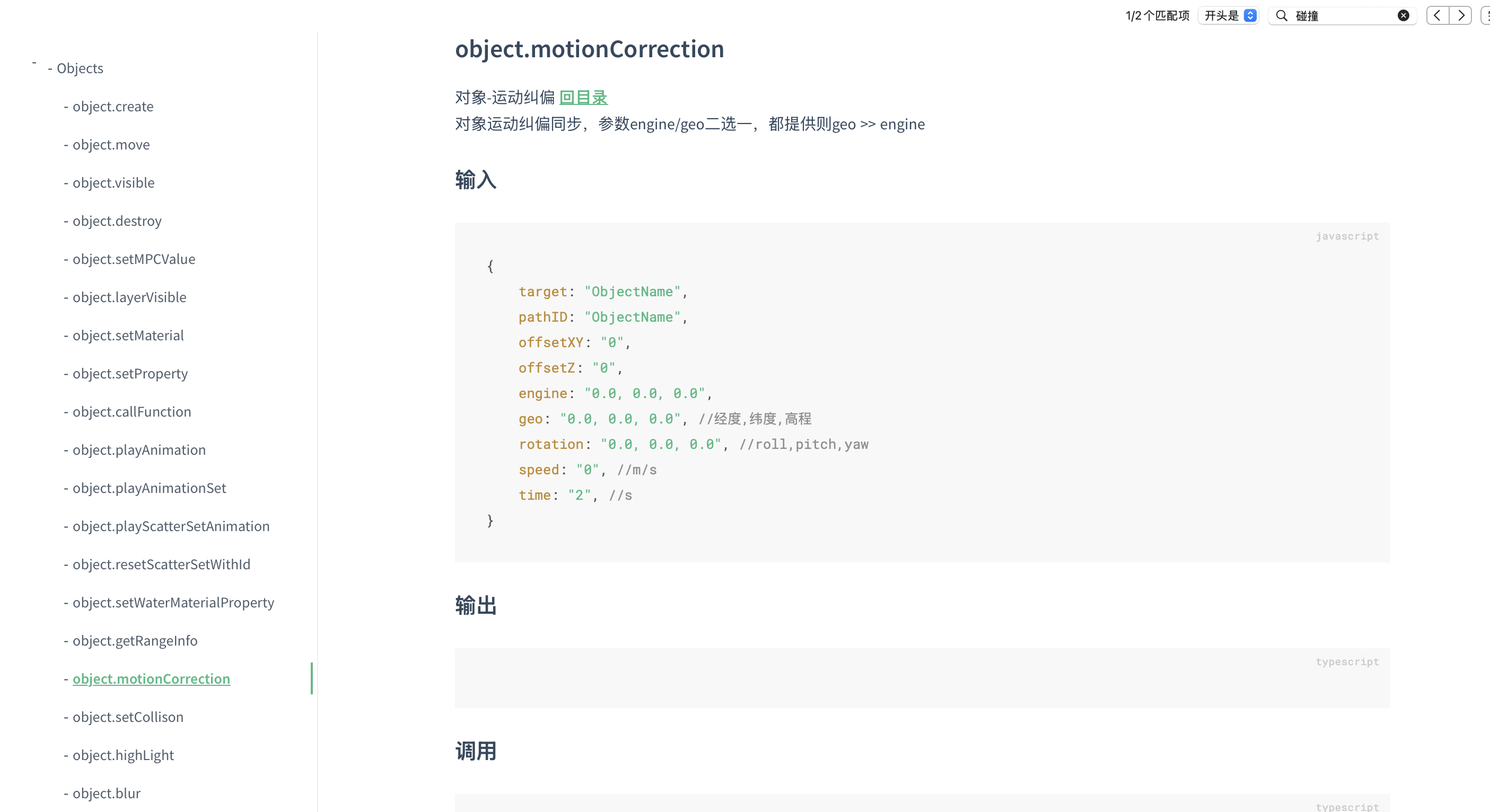The height and width of the screenshot is (812, 1490).
Task: Select object.highLight entry
Action: click(123, 755)
